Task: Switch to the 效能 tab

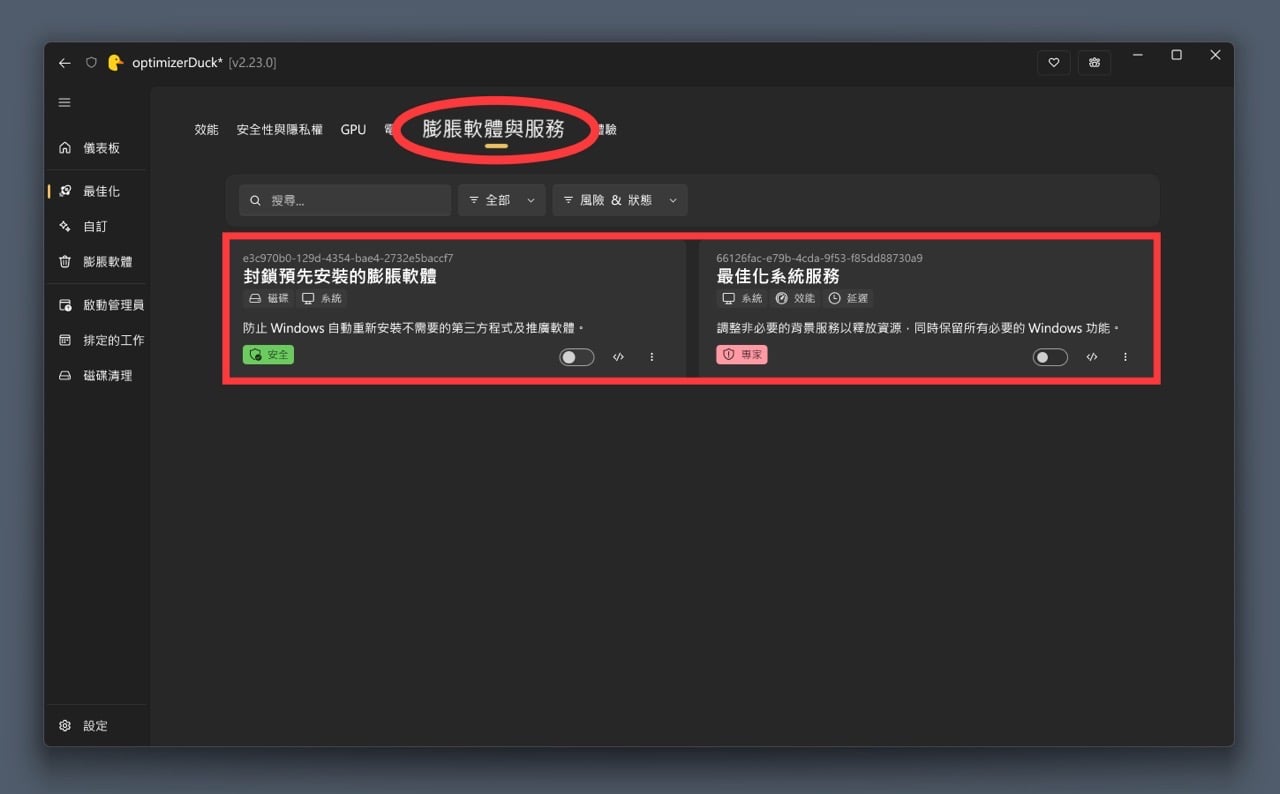Action: click(x=206, y=130)
